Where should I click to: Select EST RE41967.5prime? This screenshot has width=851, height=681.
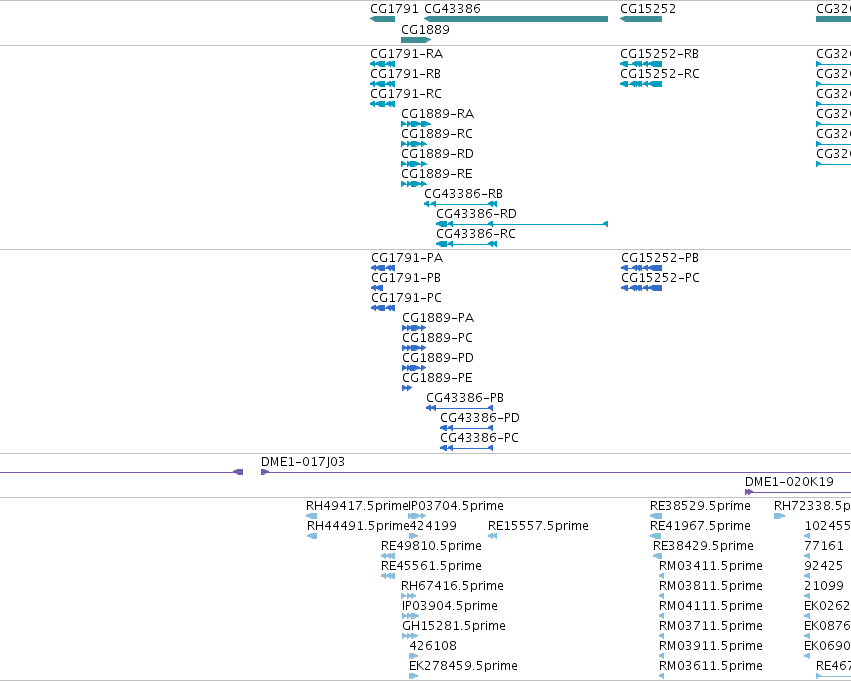[700, 526]
